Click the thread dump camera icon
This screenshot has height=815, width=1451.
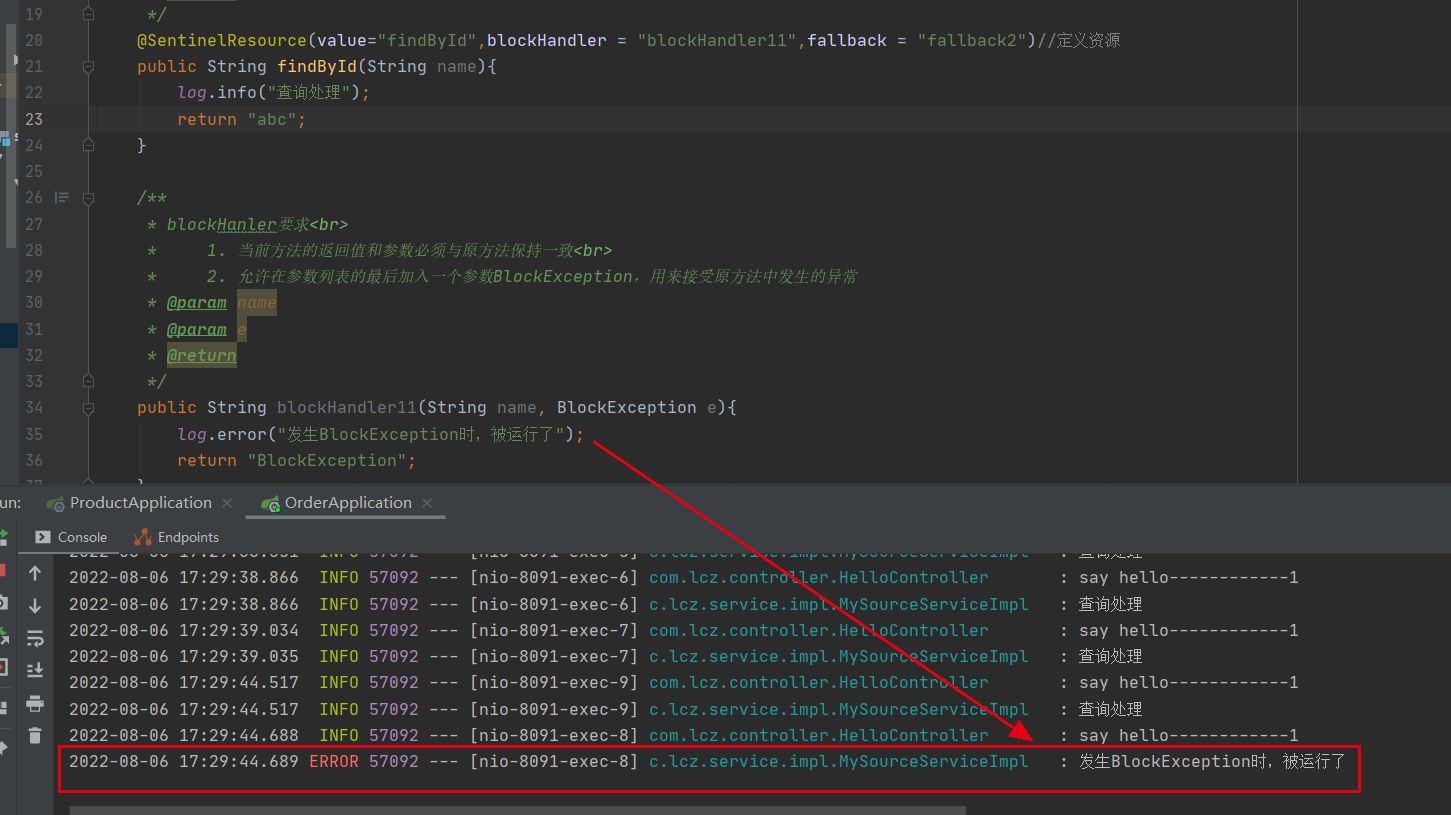tap(3, 603)
